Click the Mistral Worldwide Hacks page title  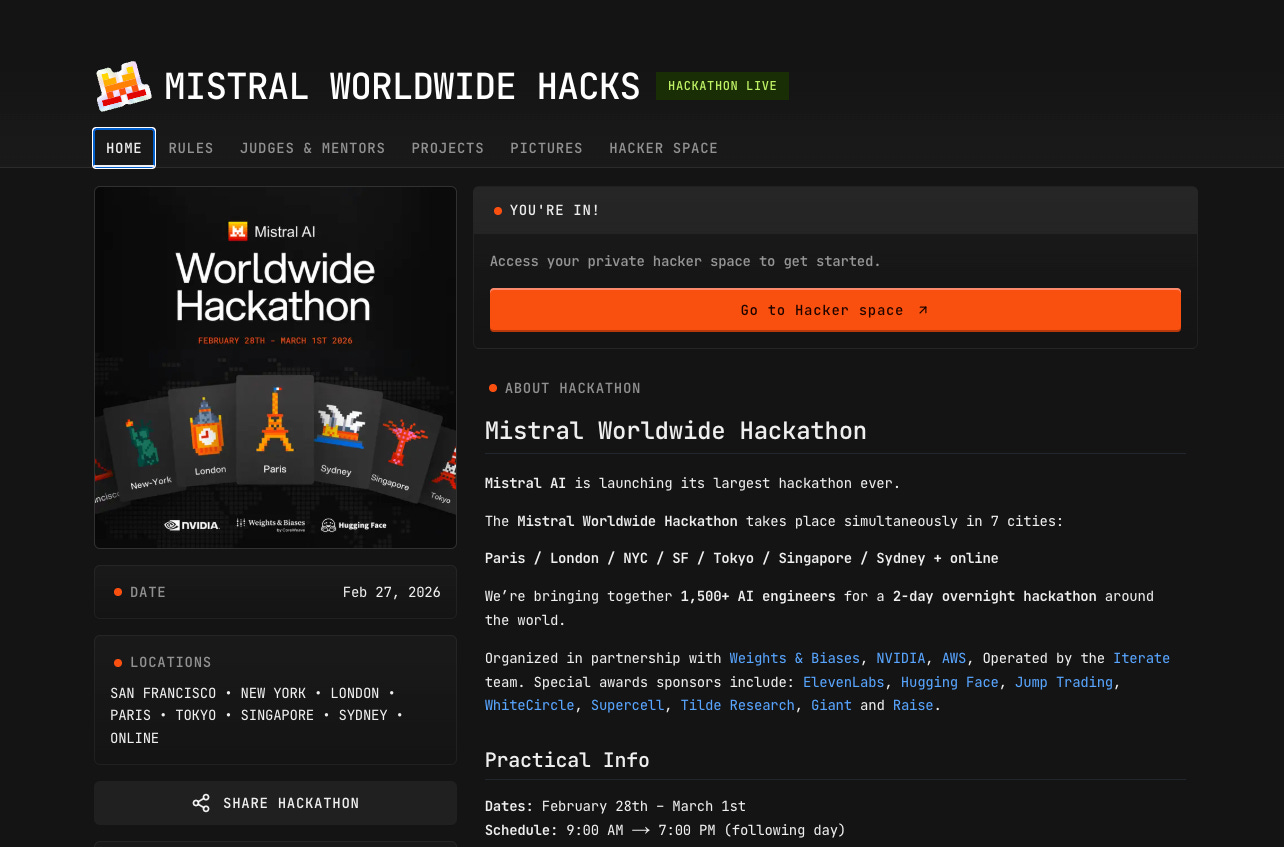coord(402,87)
